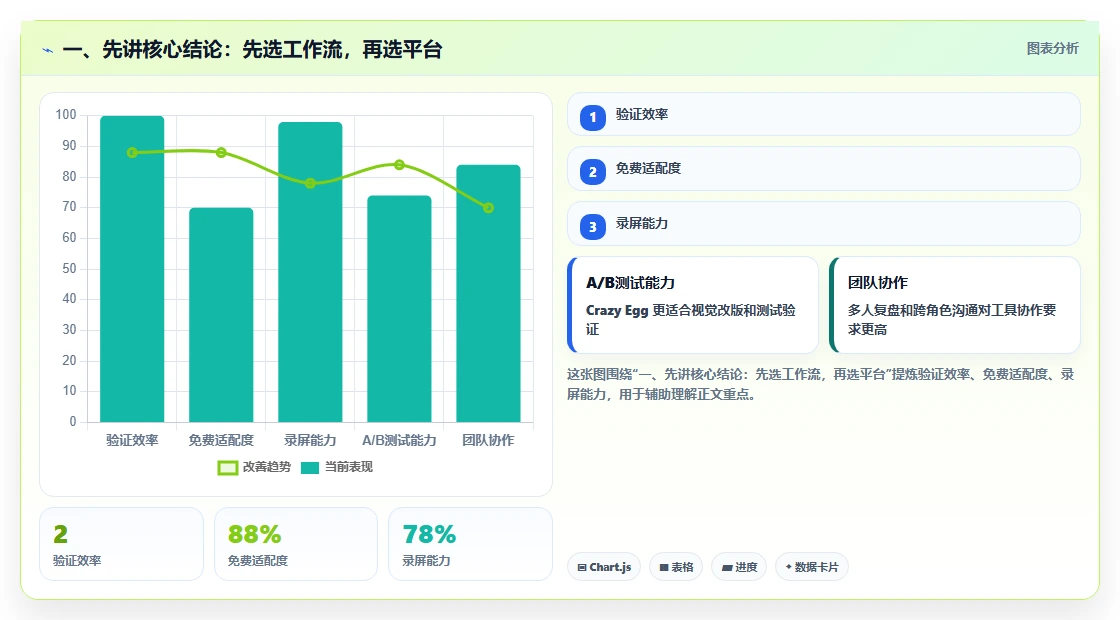Open the 验证效率 list item
The height and width of the screenshot is (620, 1120).
824,114
